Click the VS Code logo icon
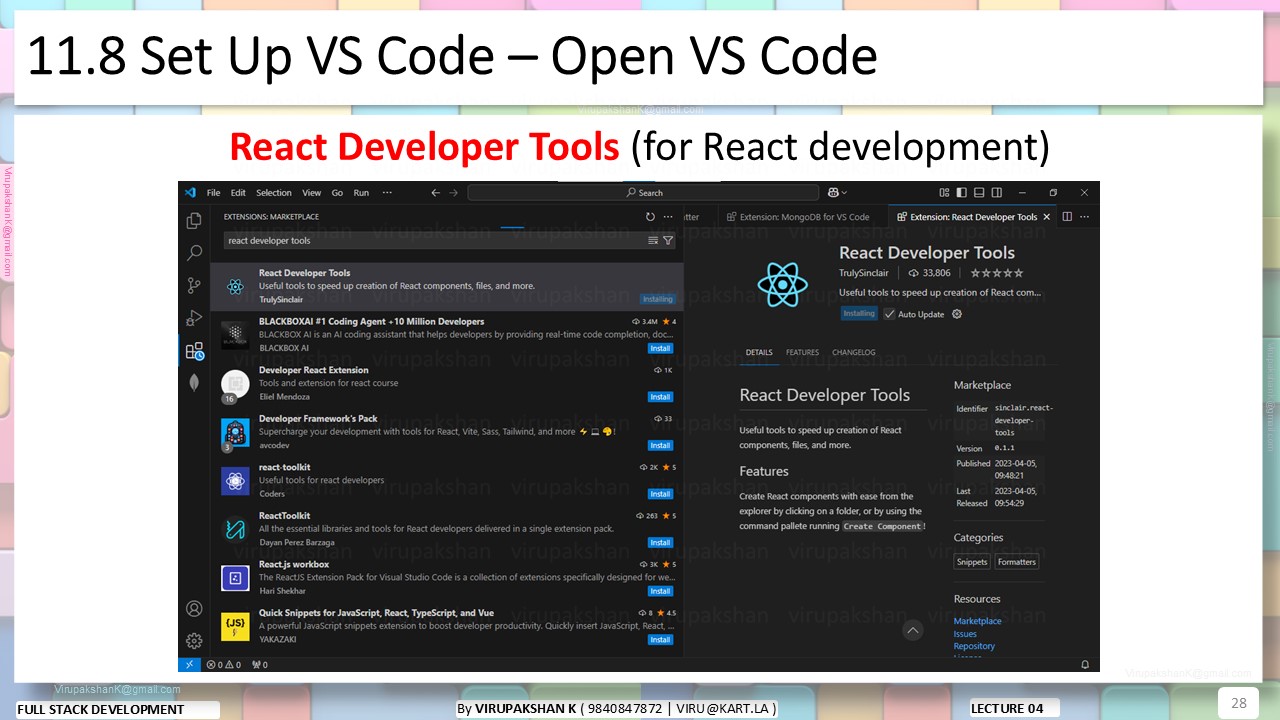 tap(189, 192)
